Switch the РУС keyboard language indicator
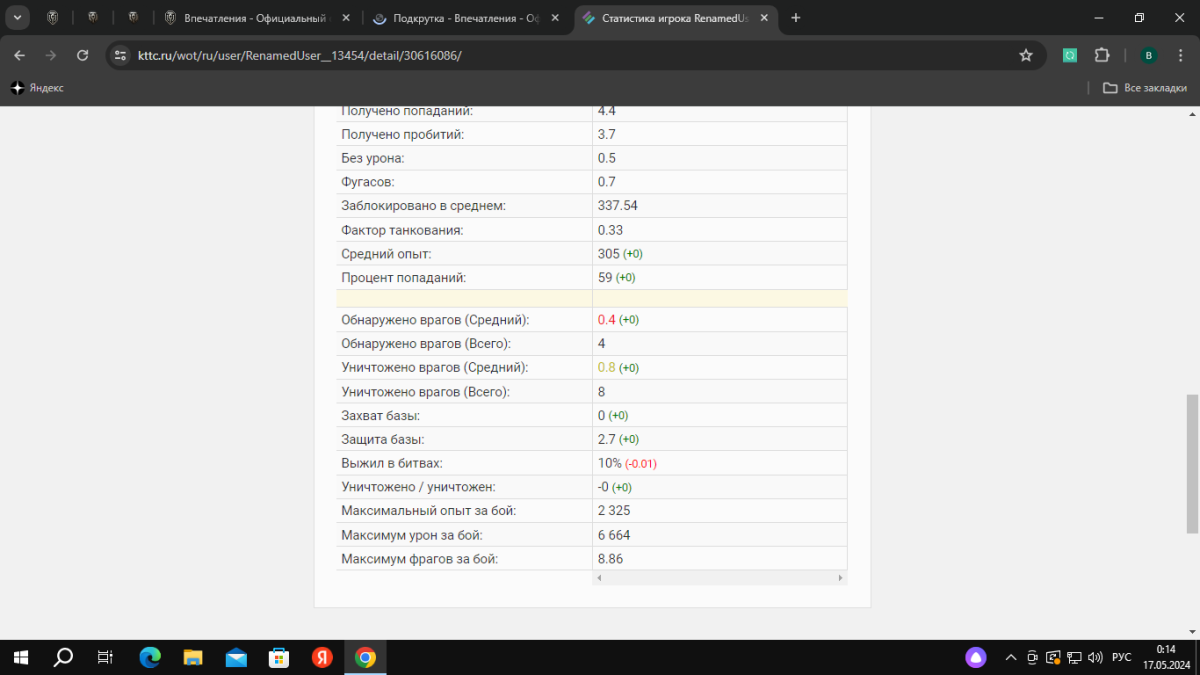1200x675 pixels. pos(1122,657)
